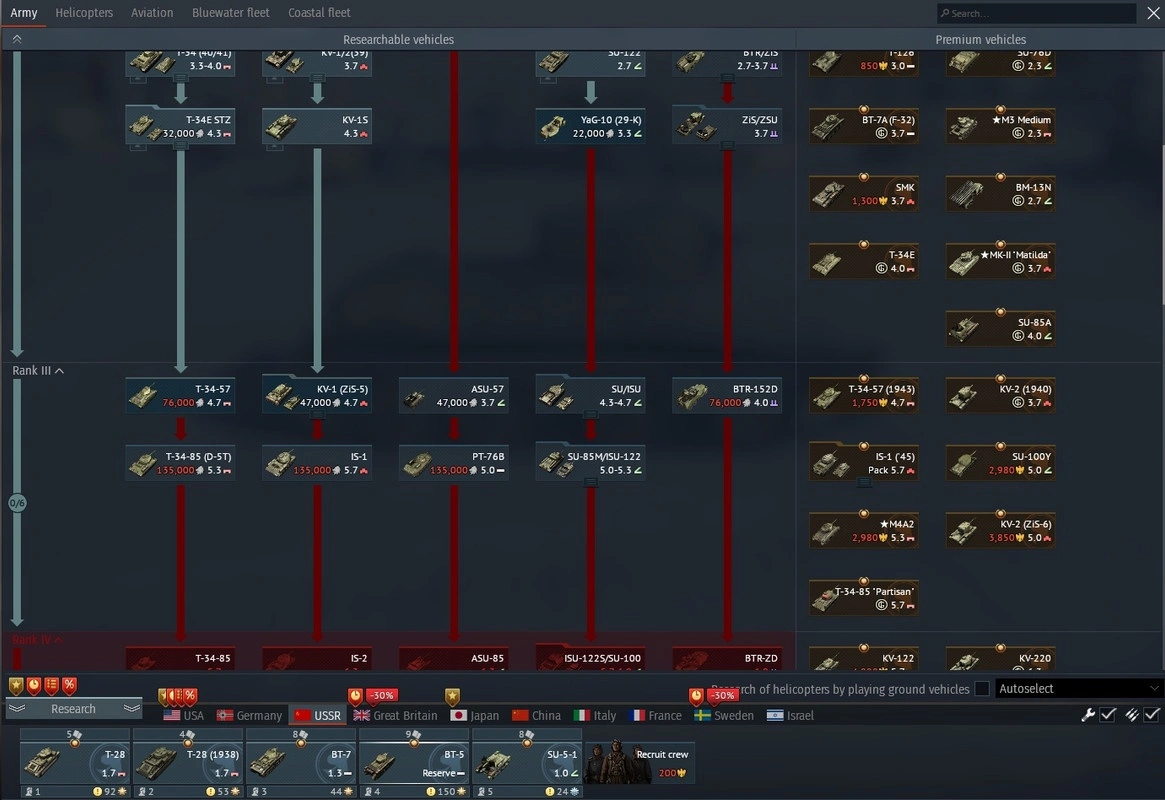The image size is (1165, 800).
Task: Select the BM-13N premium rocket truck
Action: point(1001,194)
